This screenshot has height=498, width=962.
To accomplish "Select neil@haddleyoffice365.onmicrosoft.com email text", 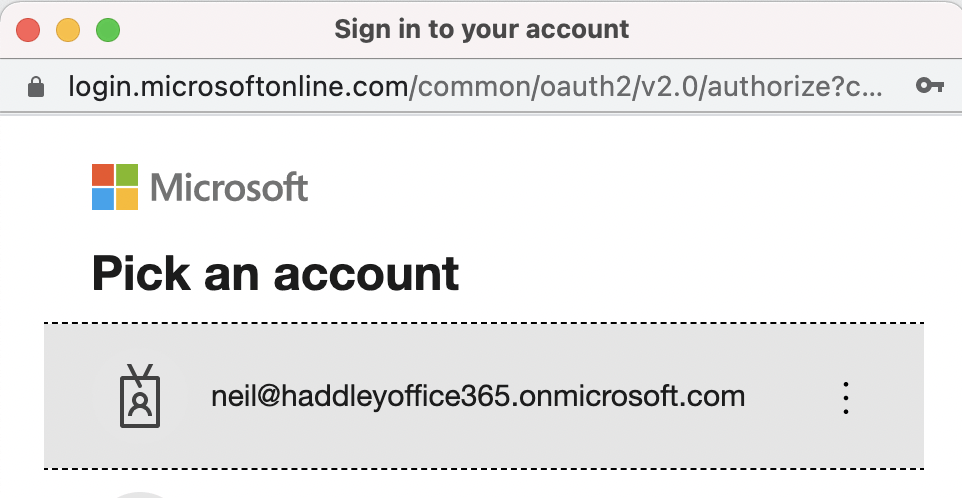I will coord(478,396).
